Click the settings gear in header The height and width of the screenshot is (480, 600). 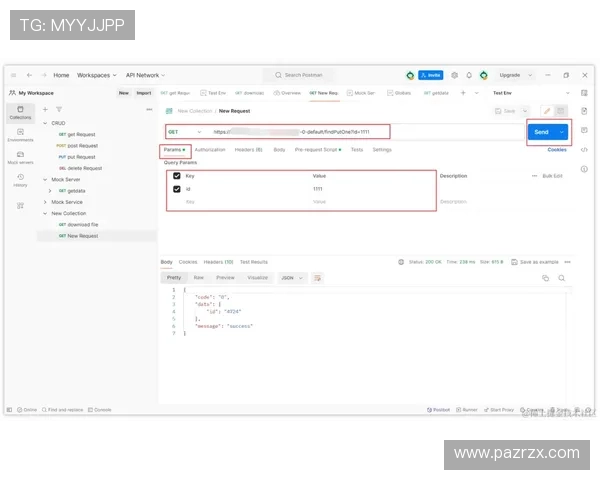pyautogui.click(x=454, y=75)
